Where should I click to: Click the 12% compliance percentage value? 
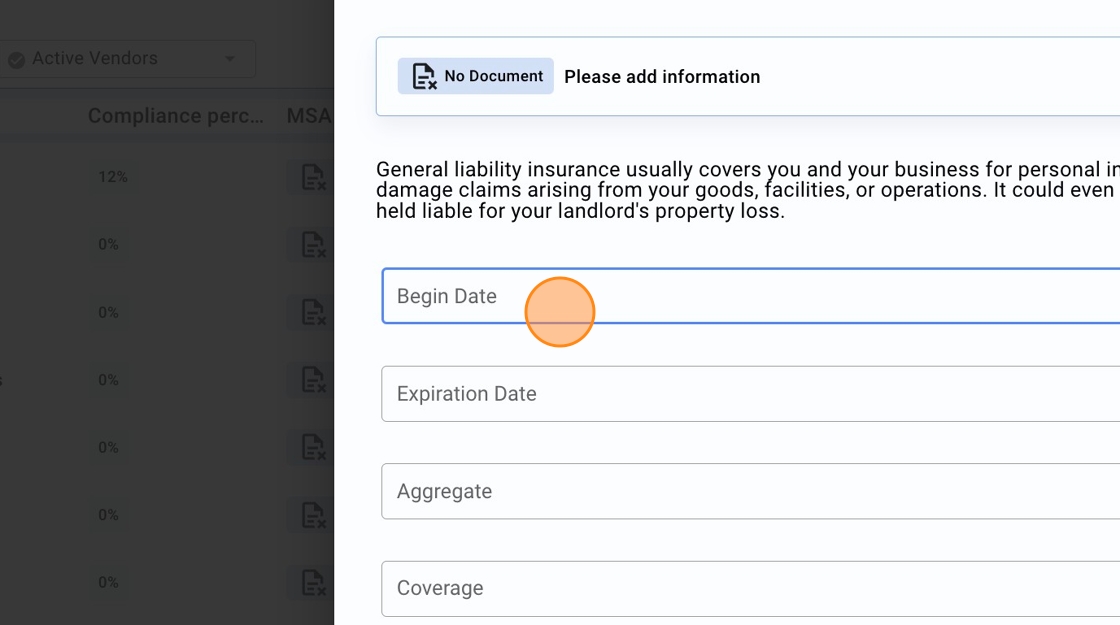point(112,177)
